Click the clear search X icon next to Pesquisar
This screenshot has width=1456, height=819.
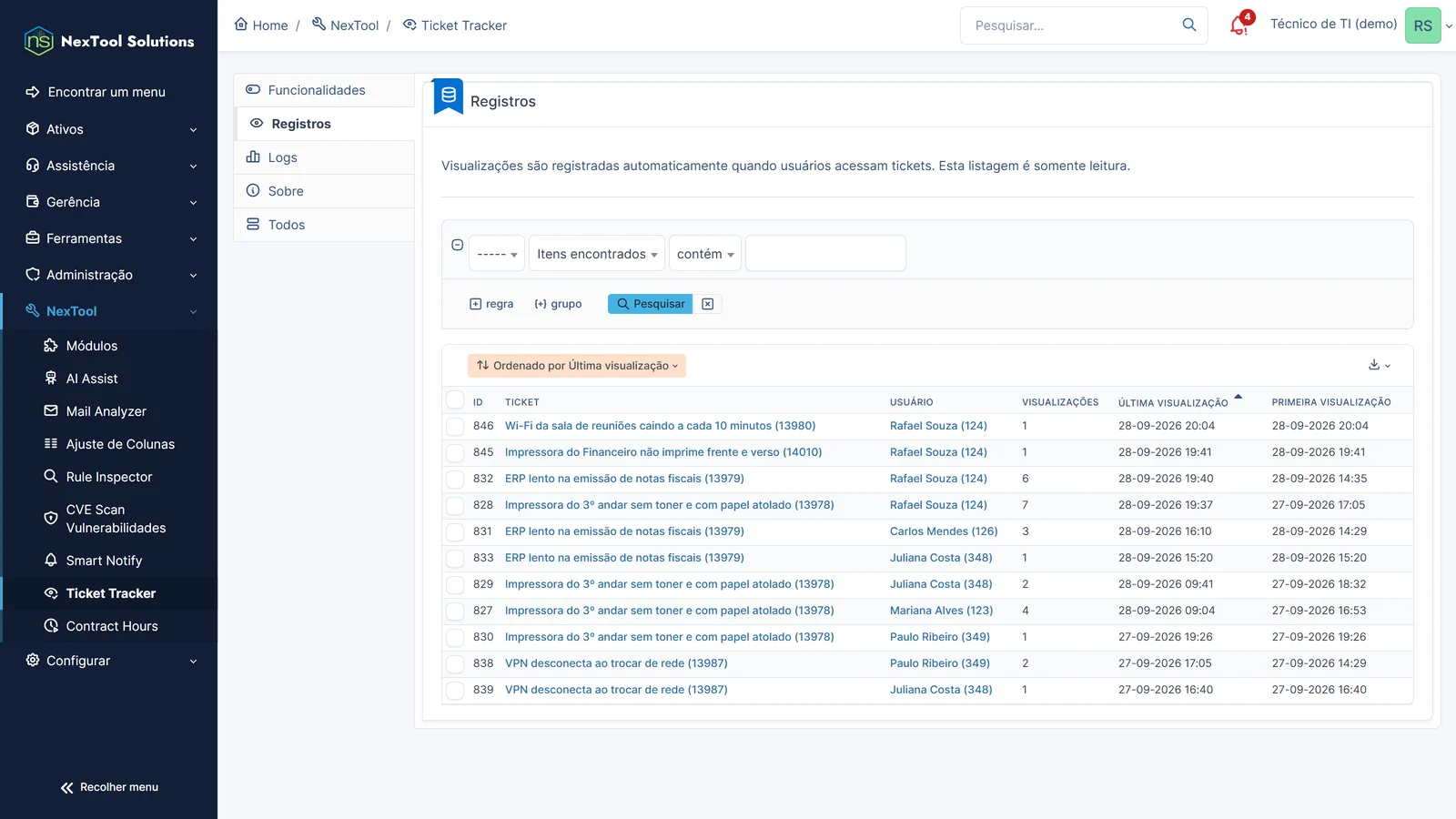pyautogui.click(x=707, y=304)
